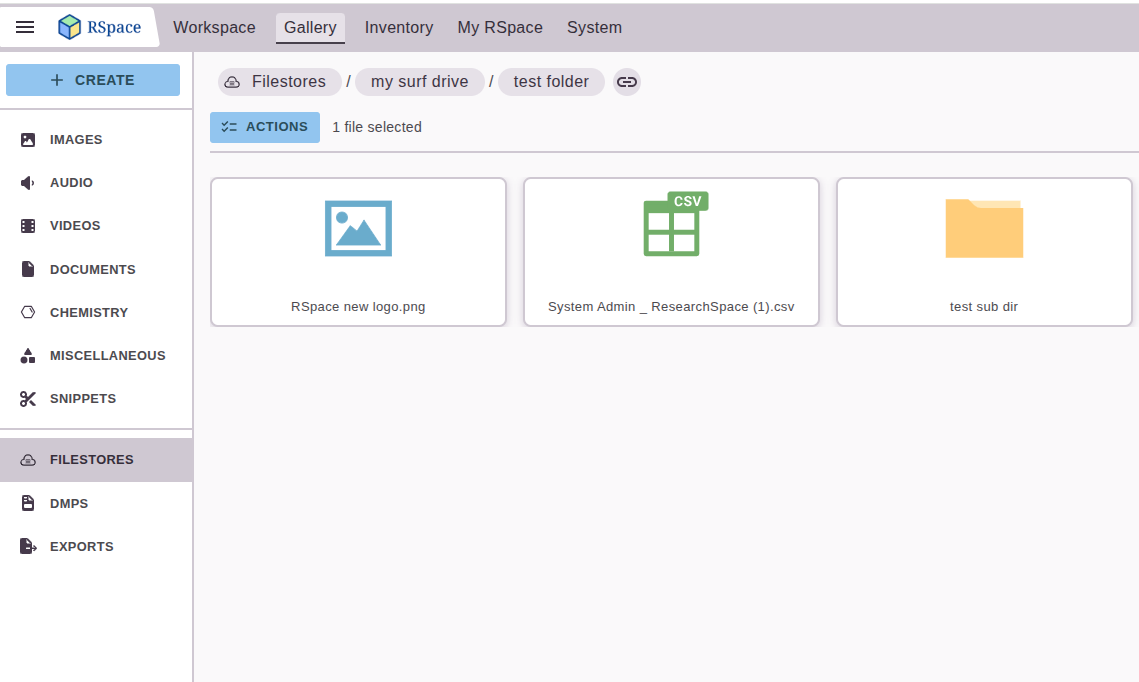Select the RSpace new logo.png image icon
The width and height of the screenshot is (1139, 682).
tap(358, 228)
